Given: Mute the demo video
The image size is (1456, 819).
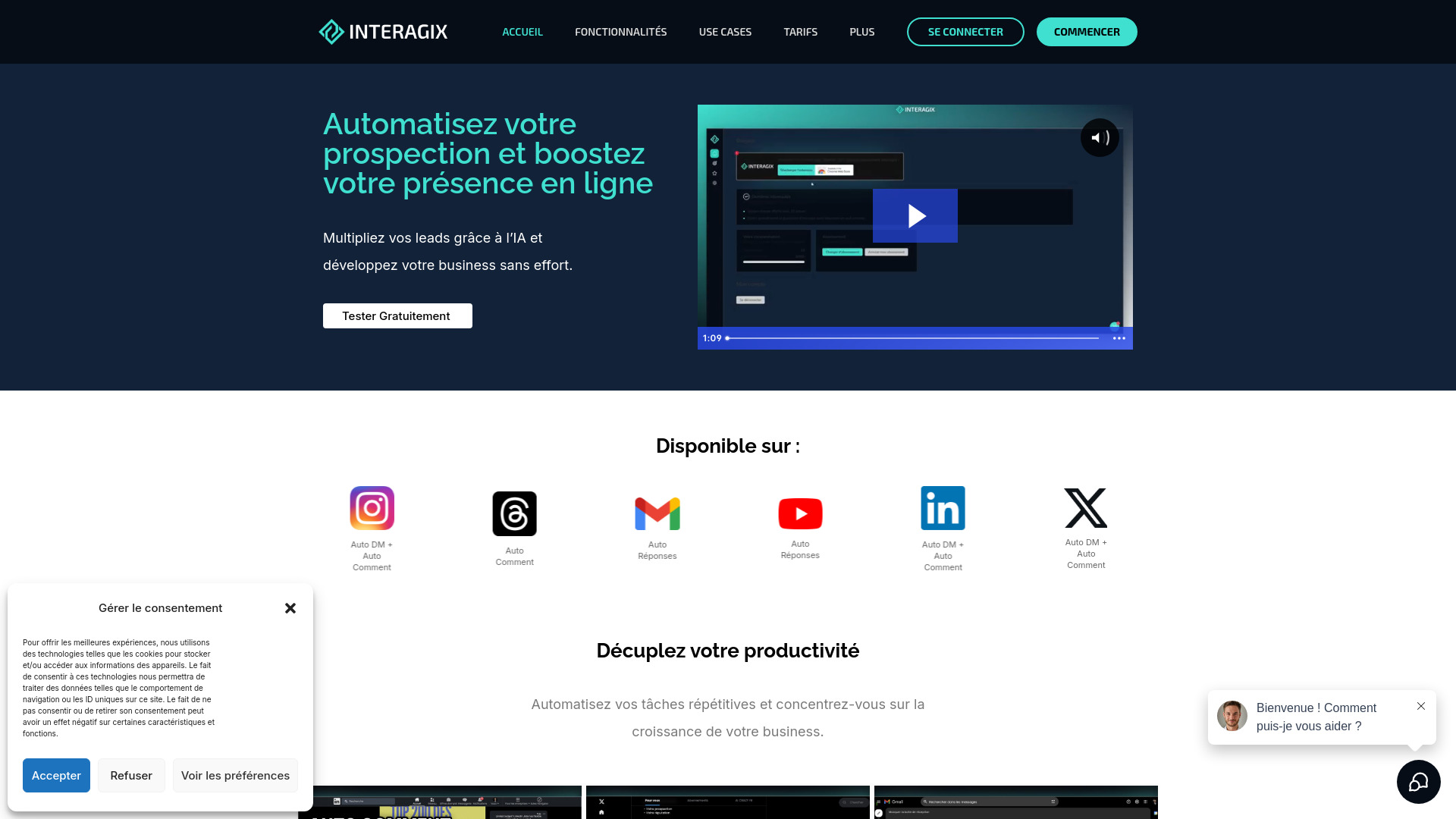Looking at the screenshot, I should click(x=1097, y=137).
